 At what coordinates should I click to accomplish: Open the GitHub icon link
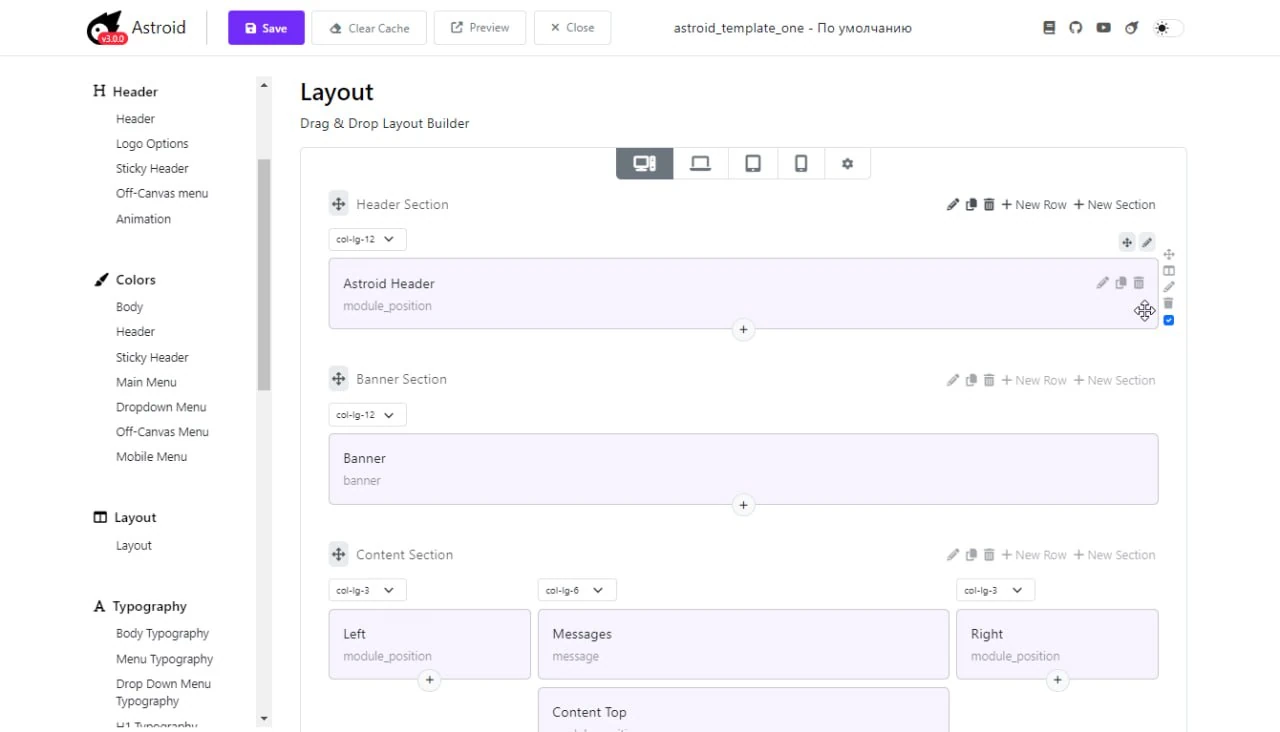1076,28
